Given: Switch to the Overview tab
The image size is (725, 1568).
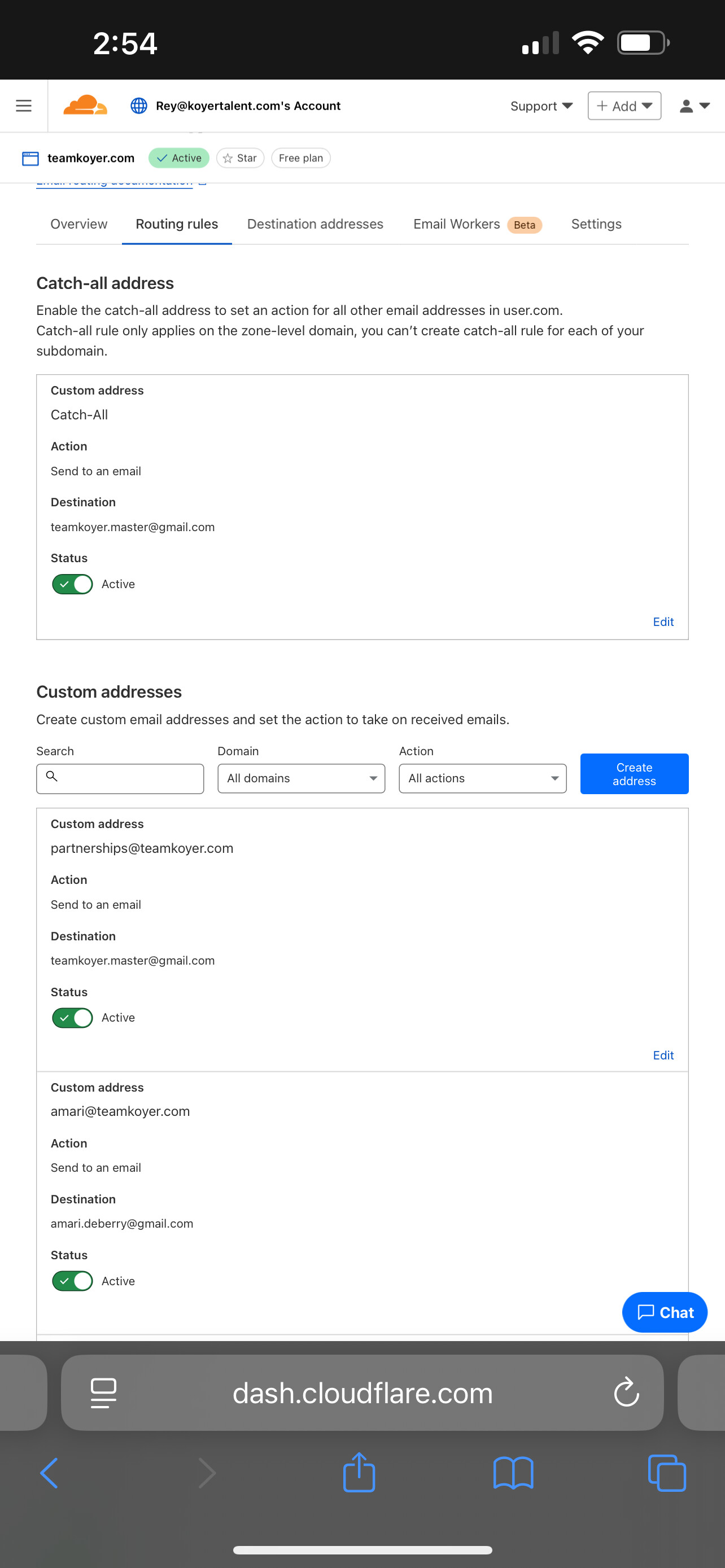Looking at the screenshot, I should [79, 224].
